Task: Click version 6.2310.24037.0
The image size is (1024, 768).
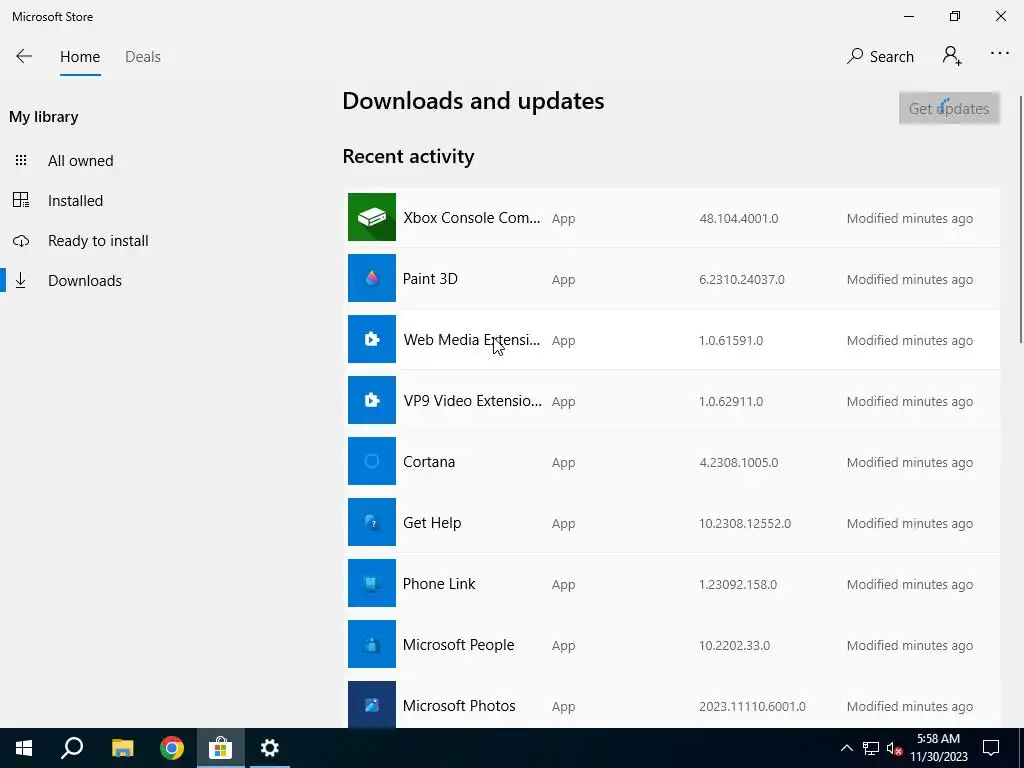Action: pyautogui.click(x=742, y=280)
